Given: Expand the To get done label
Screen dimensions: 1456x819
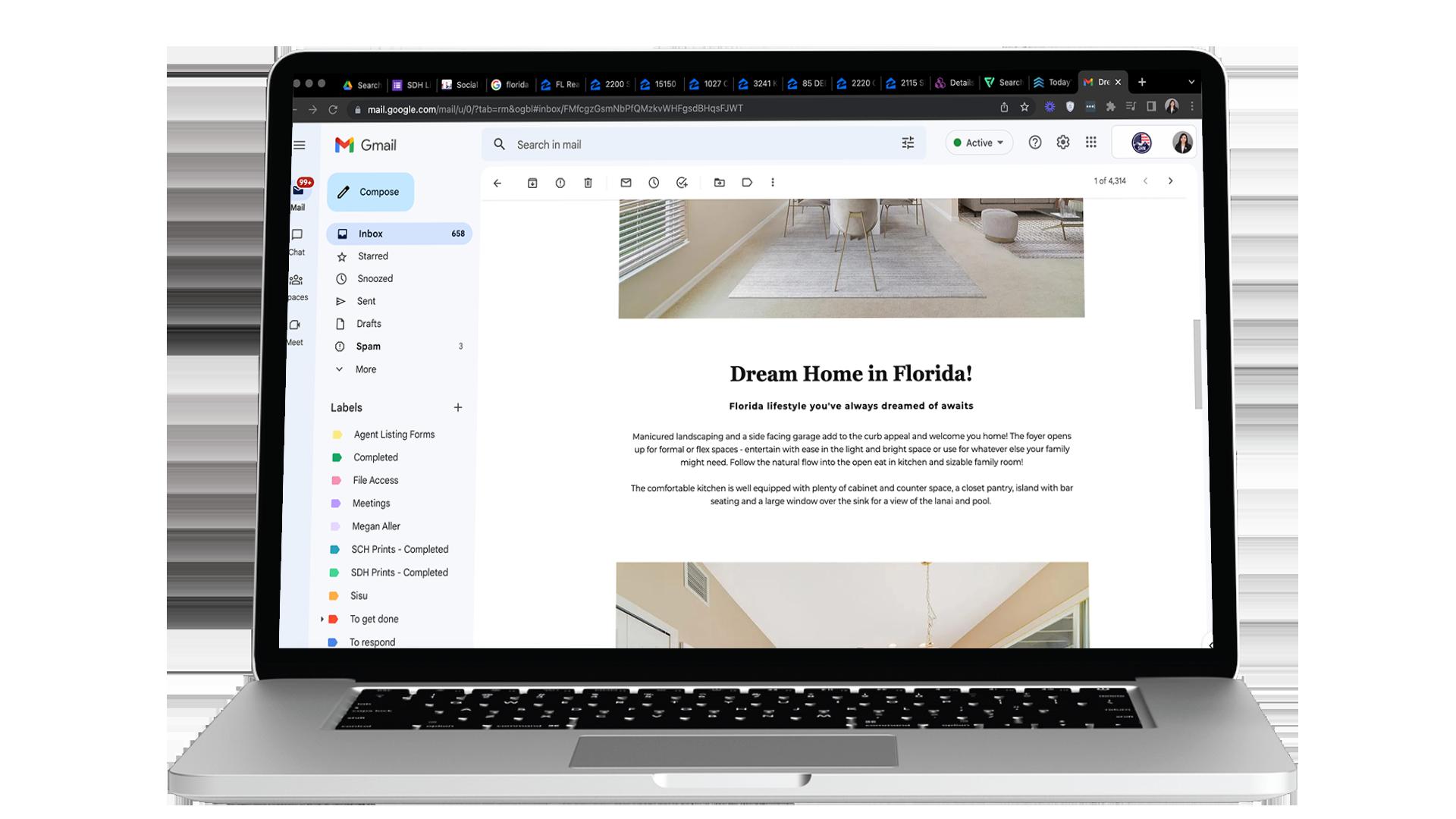Looking at the screenshot, I should click(x=322, y=620).
